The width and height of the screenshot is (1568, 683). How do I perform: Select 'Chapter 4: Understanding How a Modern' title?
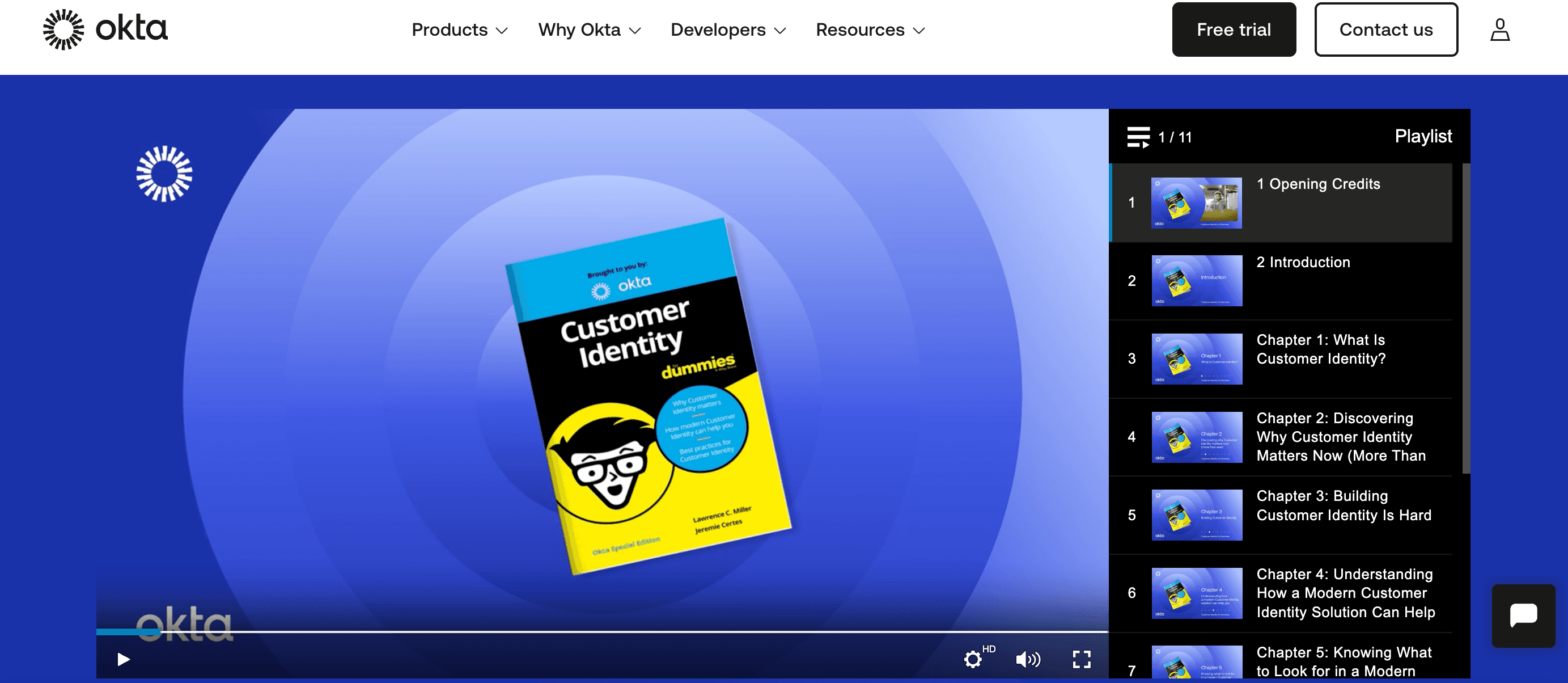[1345, 593]
